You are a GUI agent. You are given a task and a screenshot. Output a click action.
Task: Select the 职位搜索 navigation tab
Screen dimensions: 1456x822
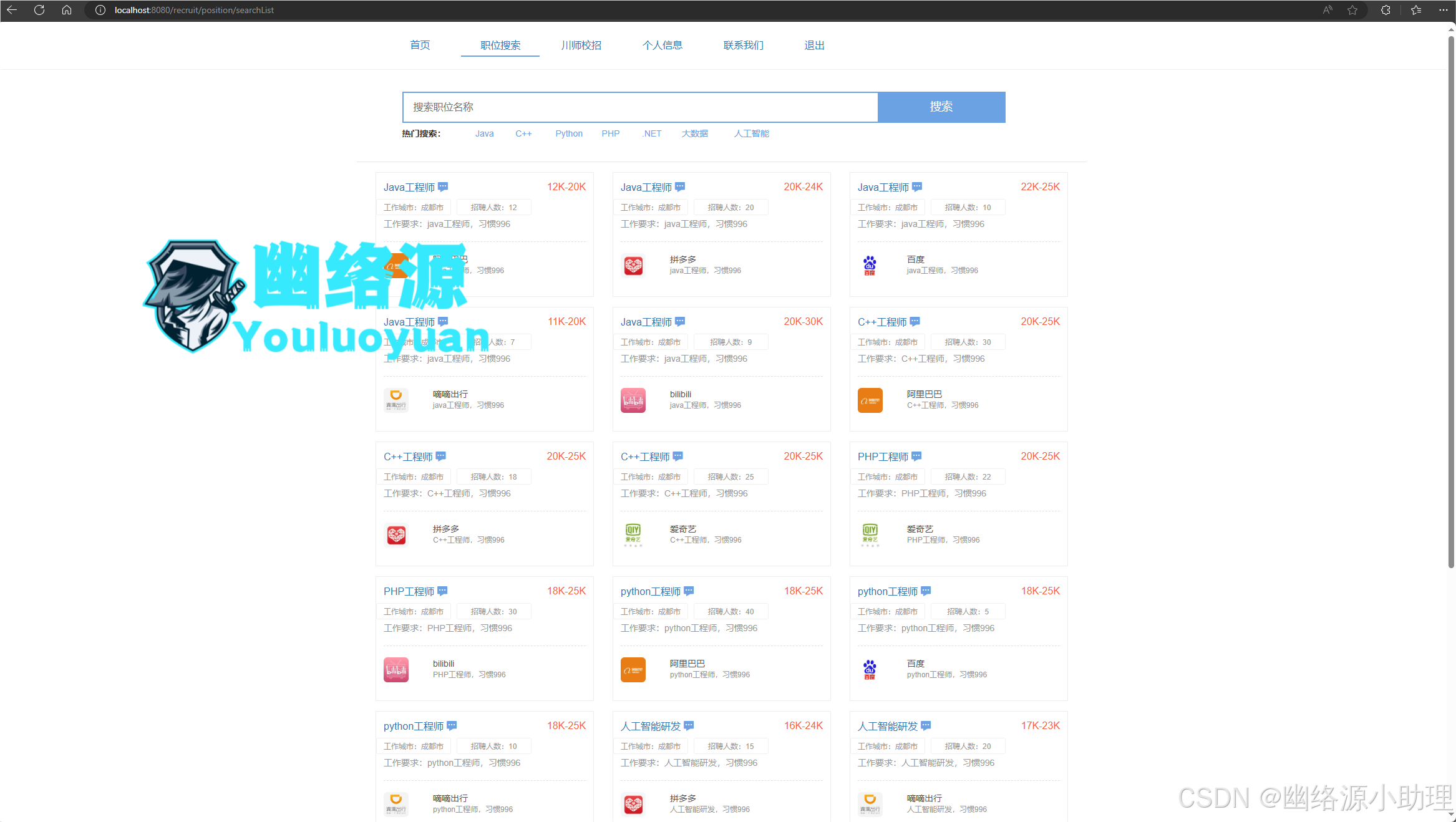(x=500, y=45)
